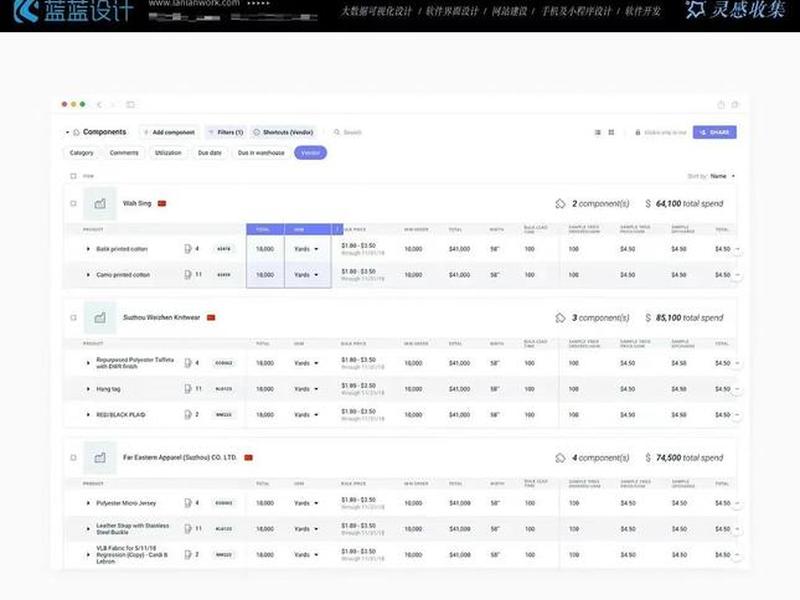Open Yards dropdown for Batik printed cotton

point(306,249)
